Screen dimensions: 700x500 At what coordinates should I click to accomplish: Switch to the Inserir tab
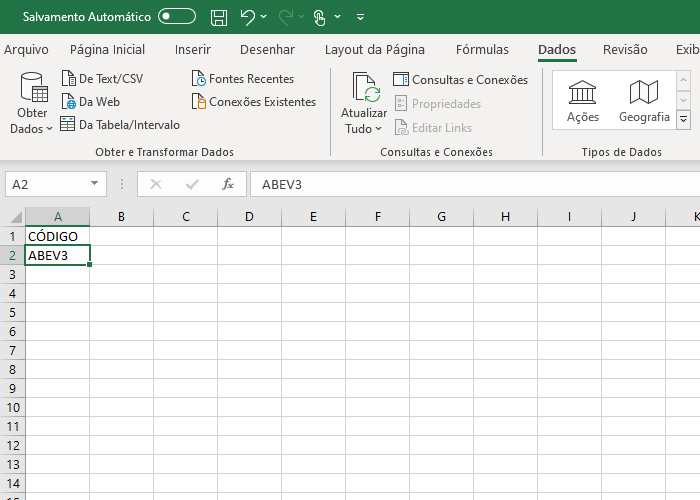coord(193,50)
